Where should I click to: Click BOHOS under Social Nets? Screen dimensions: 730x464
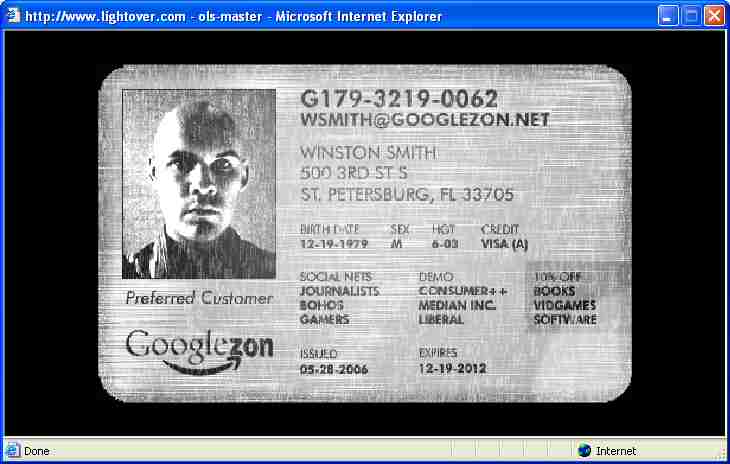click(x=322, y=306)
